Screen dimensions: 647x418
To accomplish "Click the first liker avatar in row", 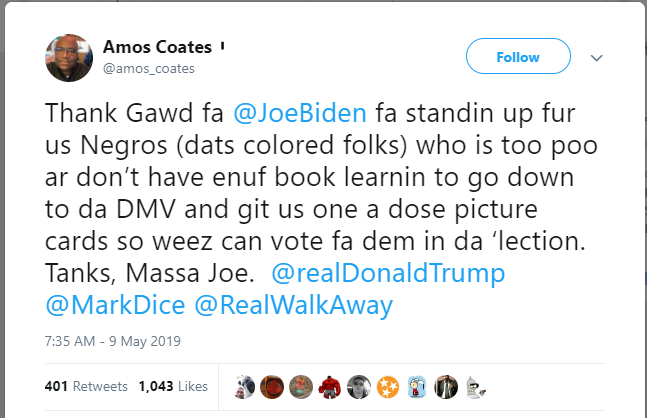I will point(243,386).
